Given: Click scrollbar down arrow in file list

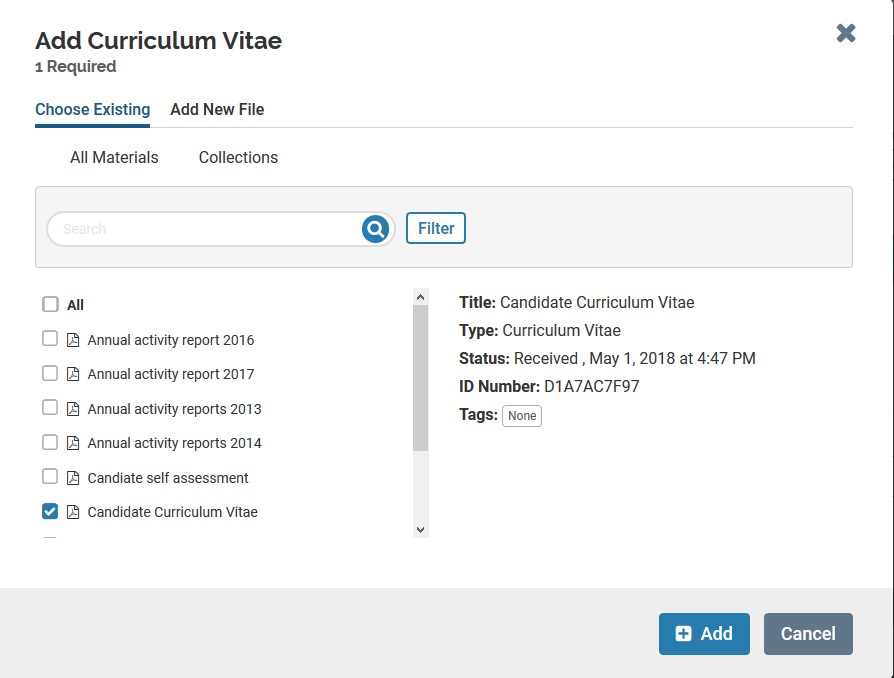Looking at the screenshot, I should [420, 530].
